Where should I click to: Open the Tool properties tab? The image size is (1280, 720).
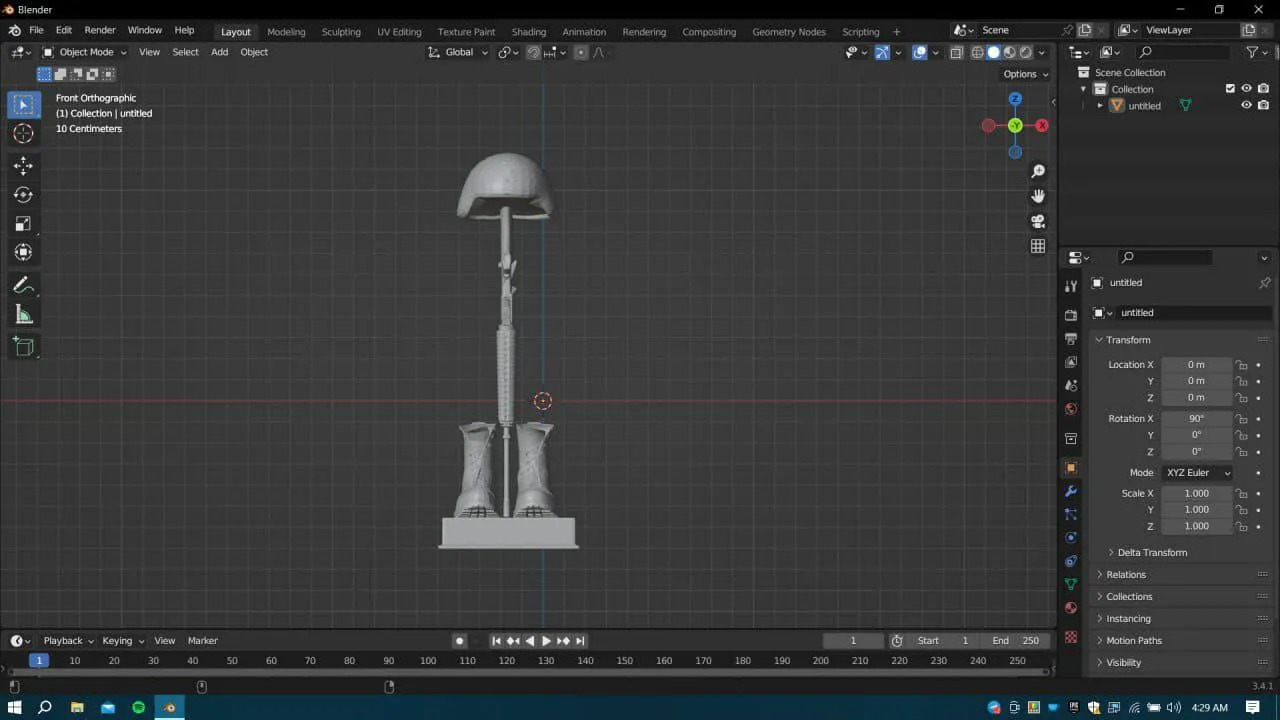(x=1071, y=287)
